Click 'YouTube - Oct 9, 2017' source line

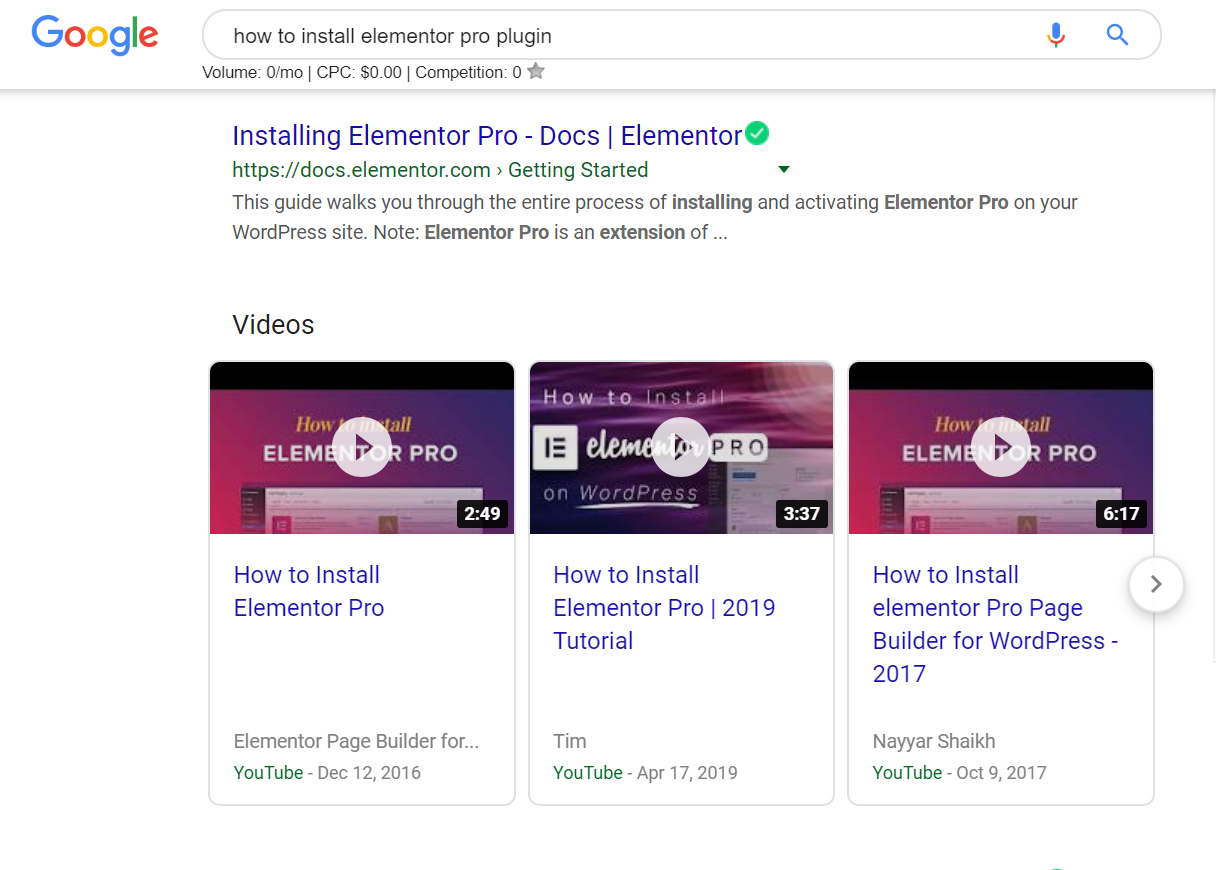[960, 773]
